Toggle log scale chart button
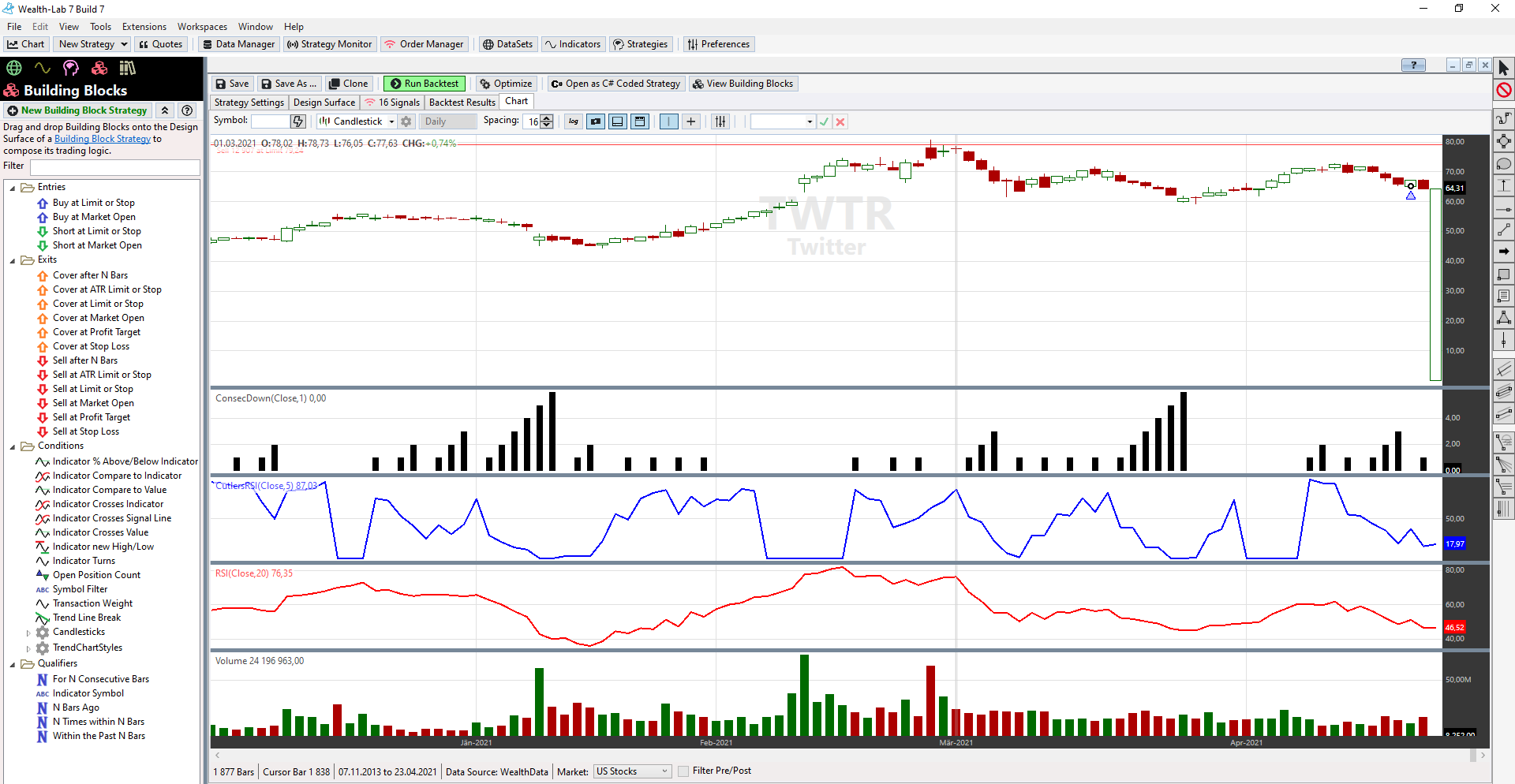The width and height of the screenshot is (1515, 784). click(574, 121)
